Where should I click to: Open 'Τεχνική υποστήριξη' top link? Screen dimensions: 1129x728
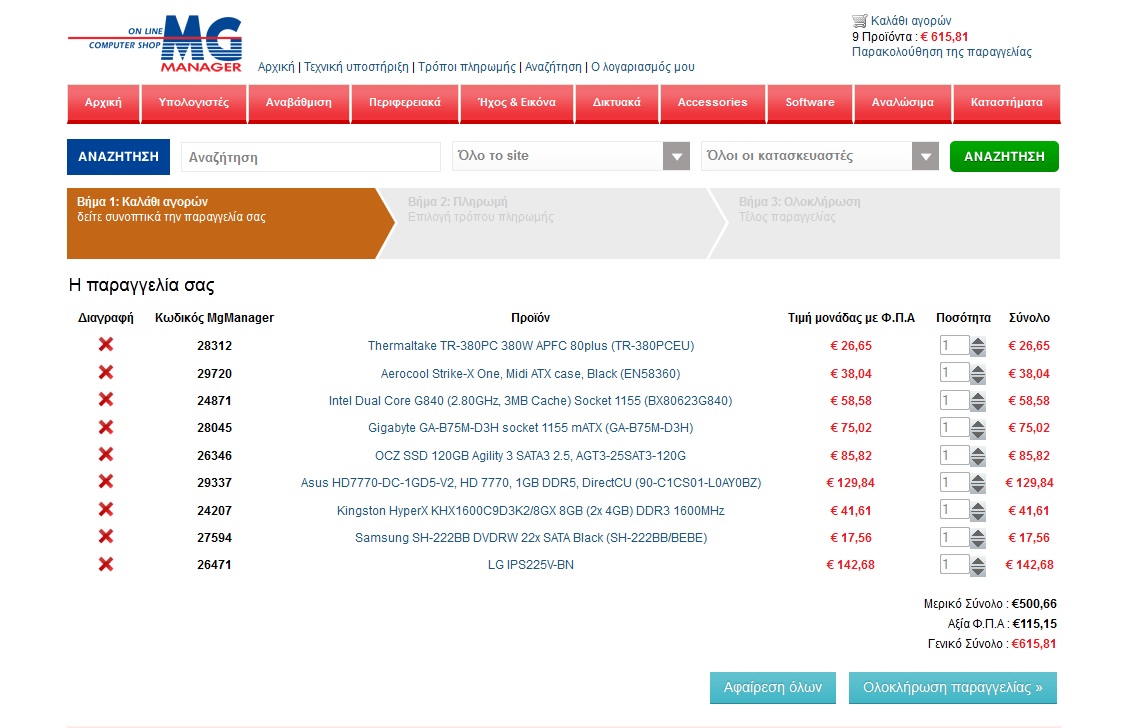(356, 67)
